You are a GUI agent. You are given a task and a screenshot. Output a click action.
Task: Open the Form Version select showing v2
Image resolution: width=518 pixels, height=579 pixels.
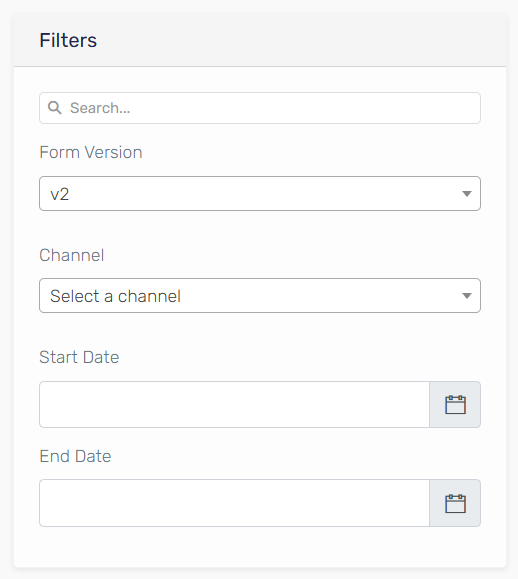click(260, 193)
